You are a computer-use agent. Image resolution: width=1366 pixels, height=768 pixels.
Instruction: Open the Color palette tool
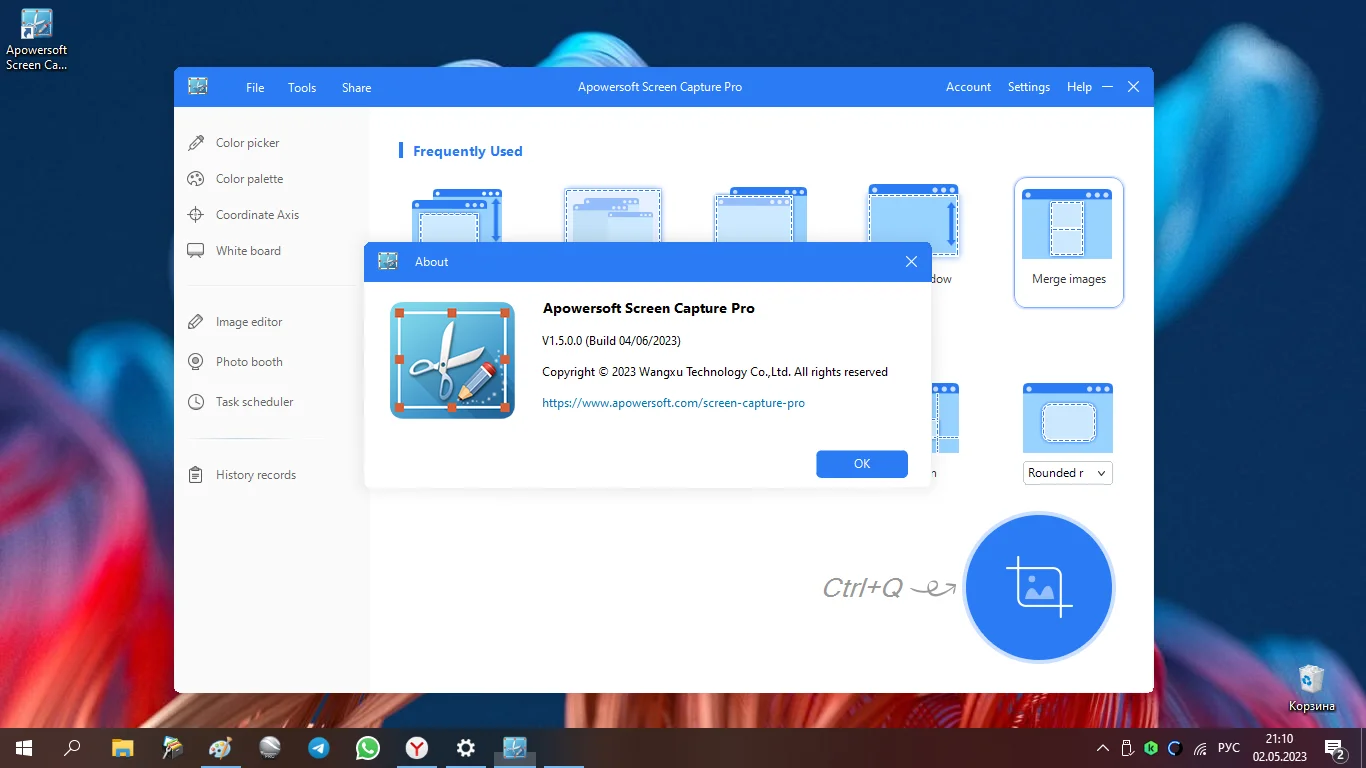point(236,179)
